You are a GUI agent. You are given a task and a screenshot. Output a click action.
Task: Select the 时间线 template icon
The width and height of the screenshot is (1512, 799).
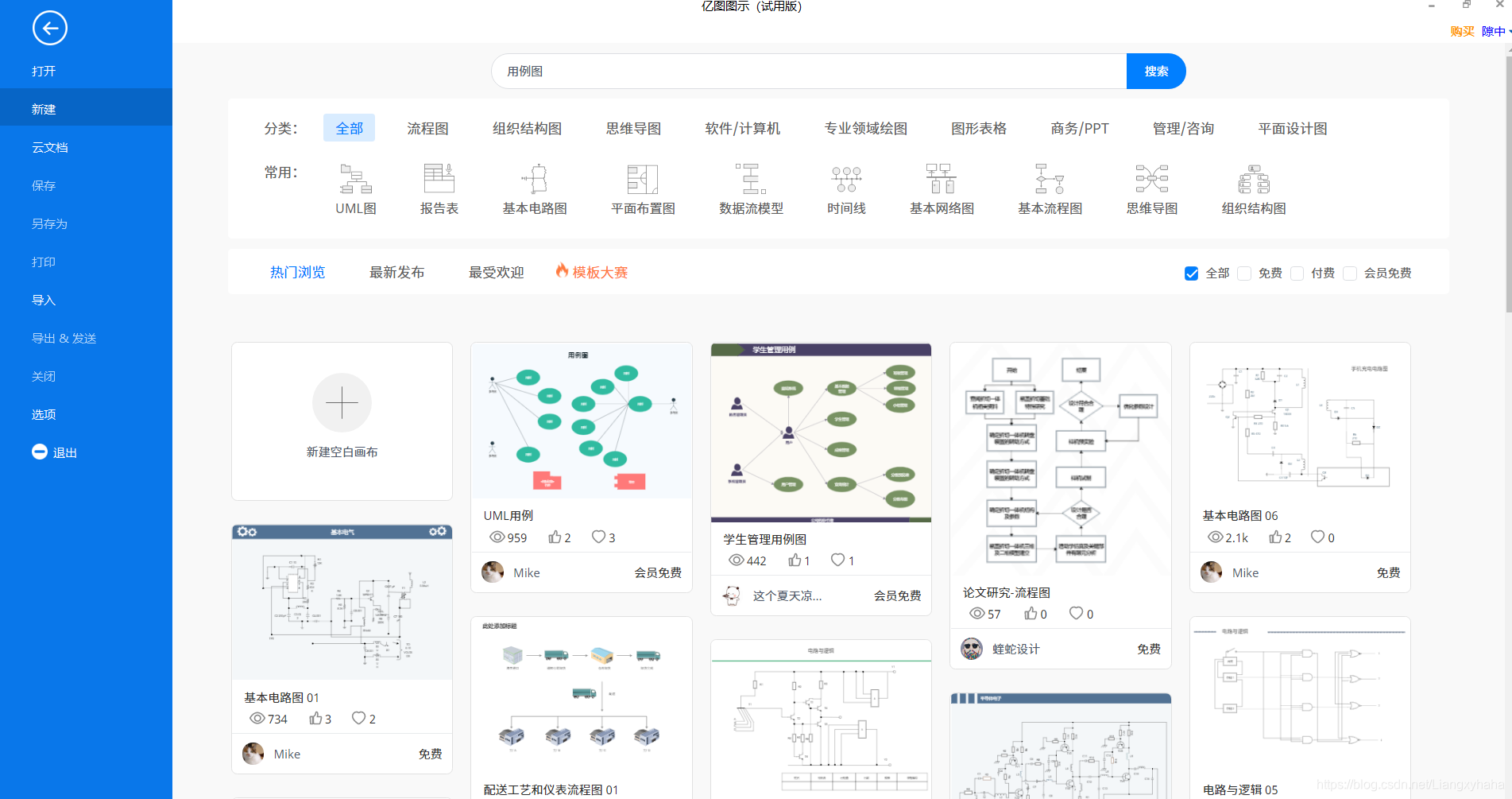tap(846, 179)
